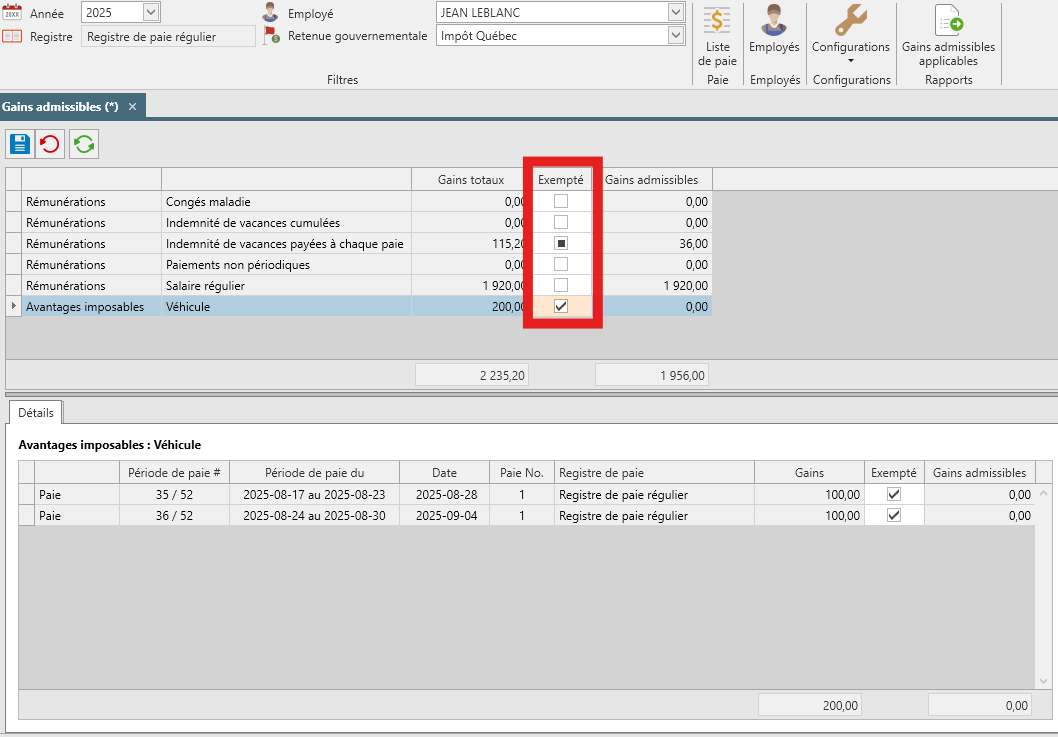Close the Gains admissibles tab

coord(132,107)
